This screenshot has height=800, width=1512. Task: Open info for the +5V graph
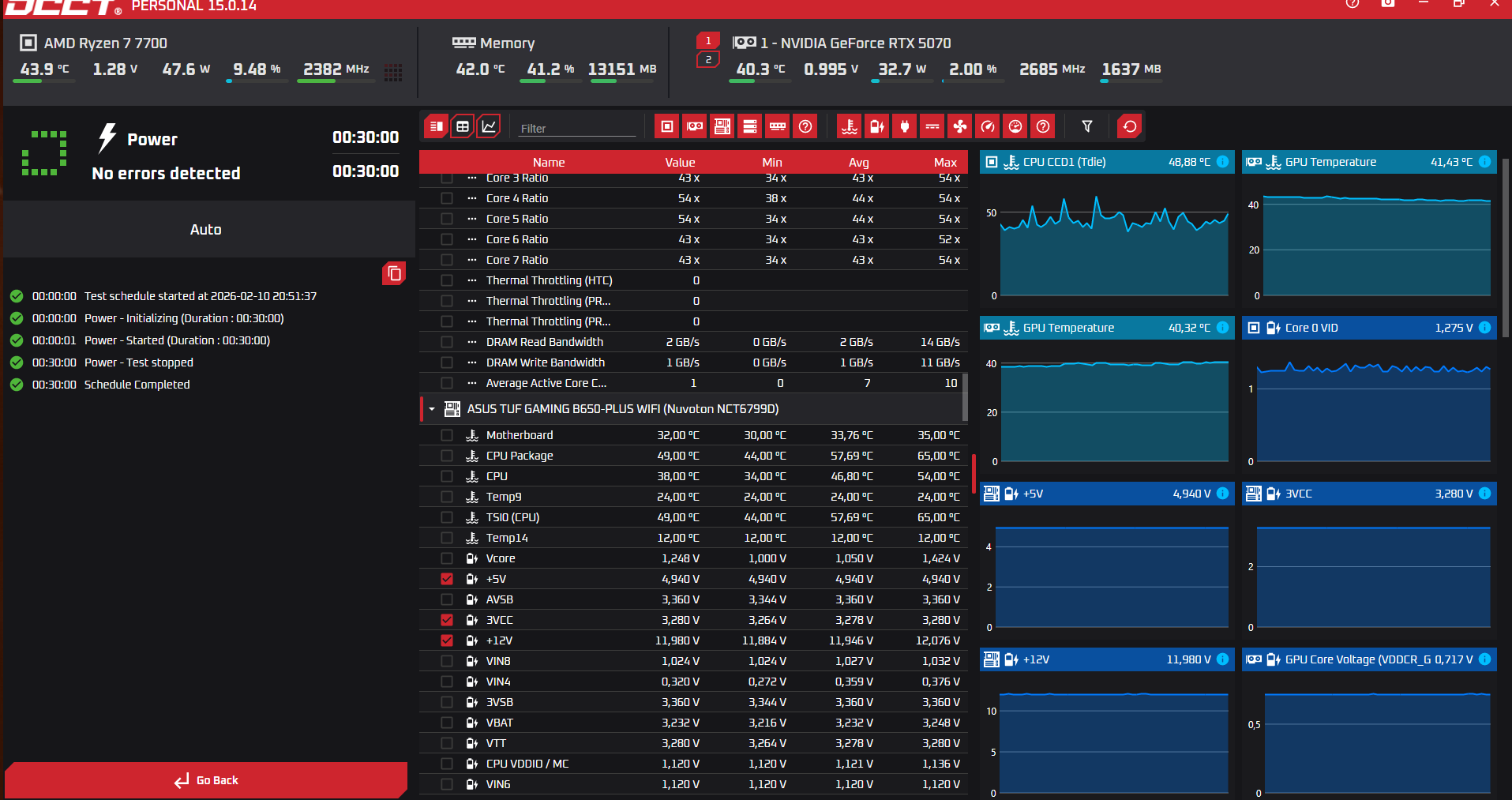point(1222,494)
